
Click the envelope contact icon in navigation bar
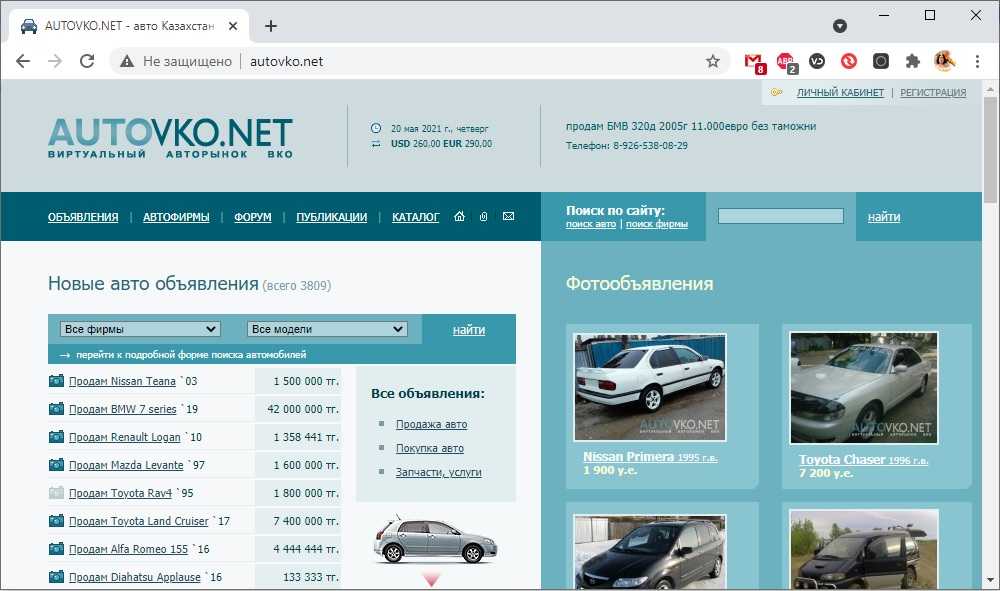click(508, 217)
